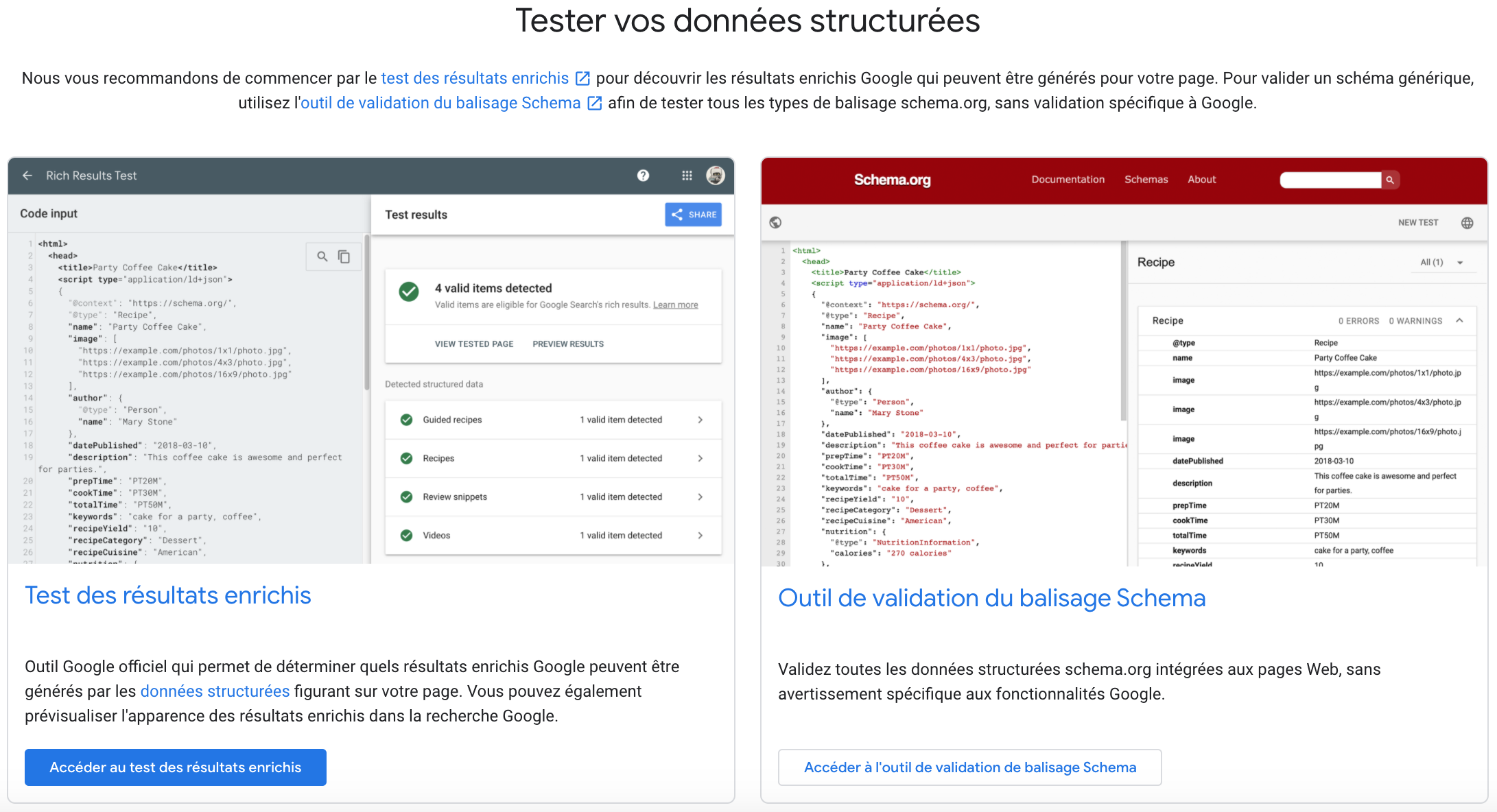Expand the Guided recipes result row
This screenshot has height=812, width=1497.
[x=554, y=420]
